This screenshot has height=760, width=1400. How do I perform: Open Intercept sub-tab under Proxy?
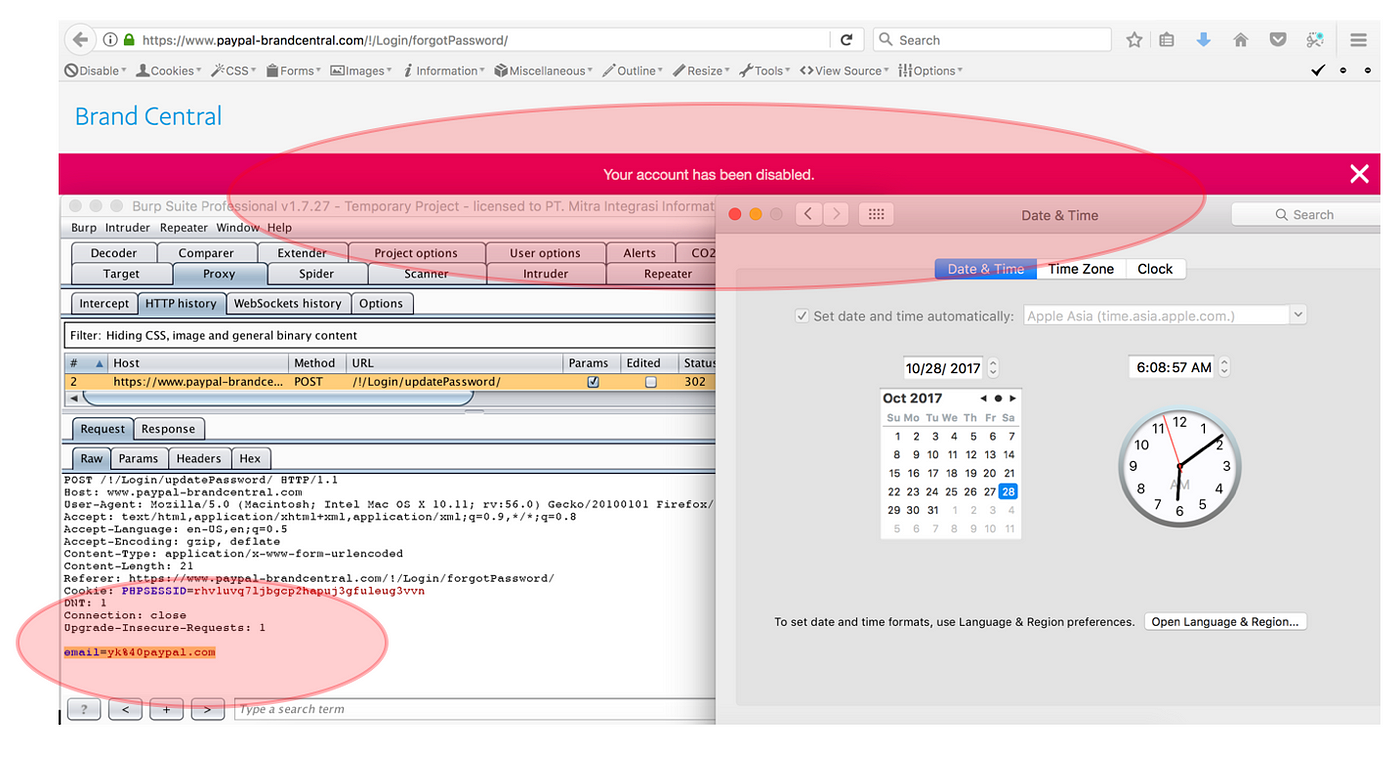tap(104, 303)
